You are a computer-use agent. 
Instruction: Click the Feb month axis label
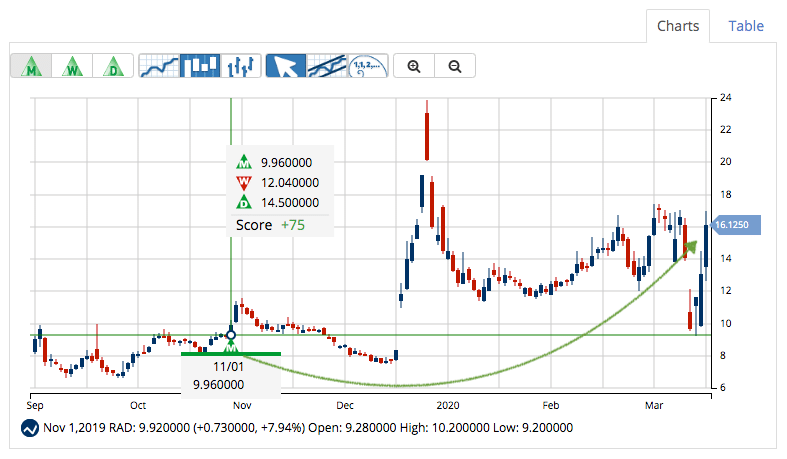551,405
